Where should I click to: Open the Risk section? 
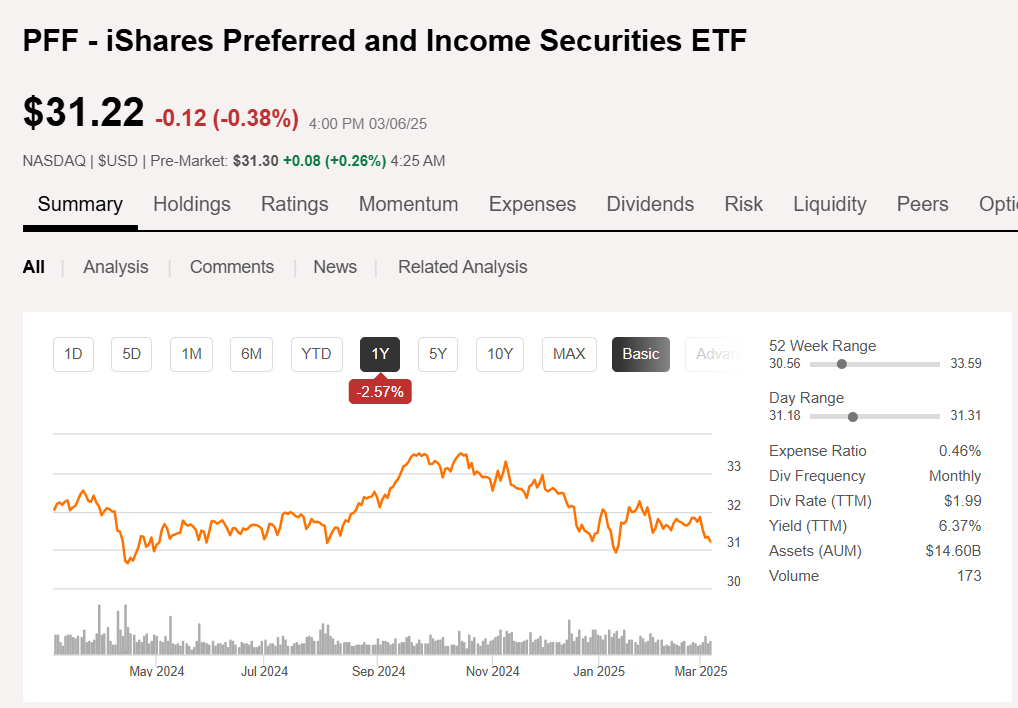[744, 204]
